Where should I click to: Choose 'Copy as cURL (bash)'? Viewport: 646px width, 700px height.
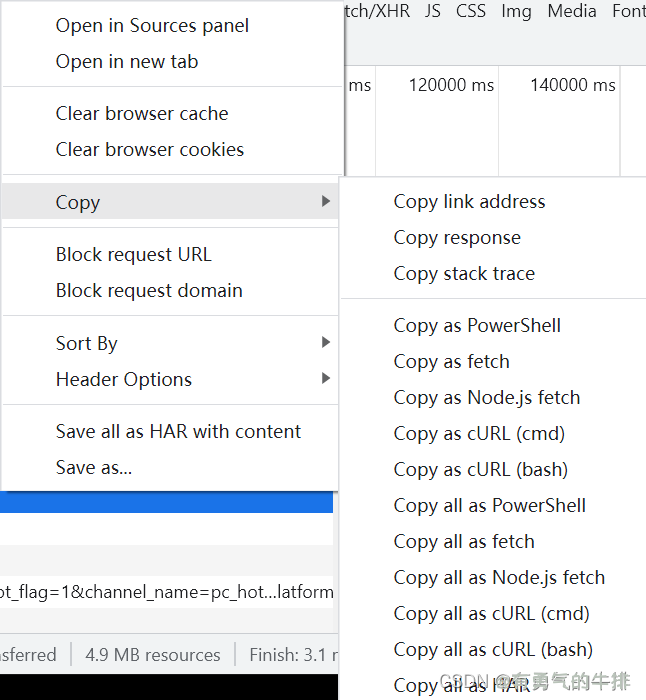(x=480, y=470)
